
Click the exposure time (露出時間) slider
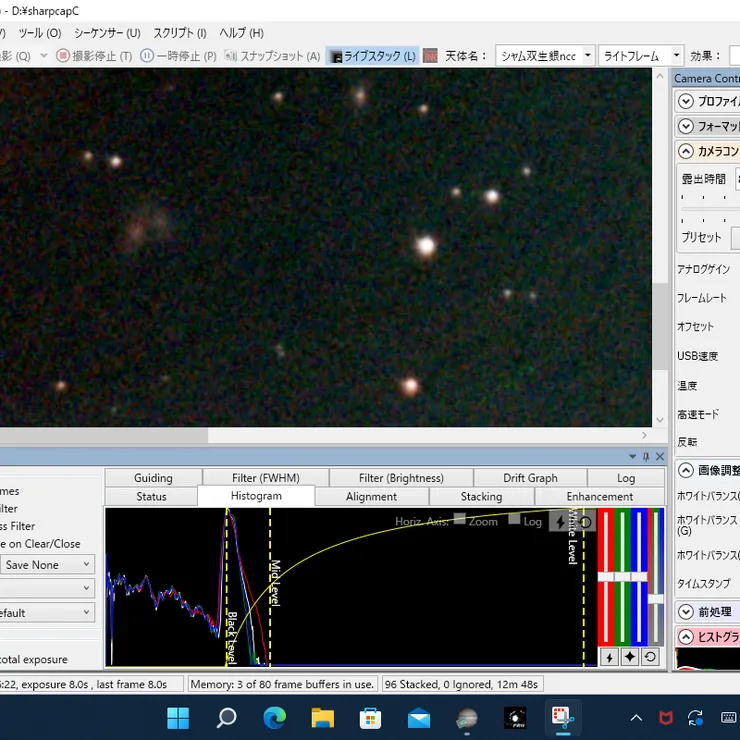pyautogui.click(x=710, y=209)
